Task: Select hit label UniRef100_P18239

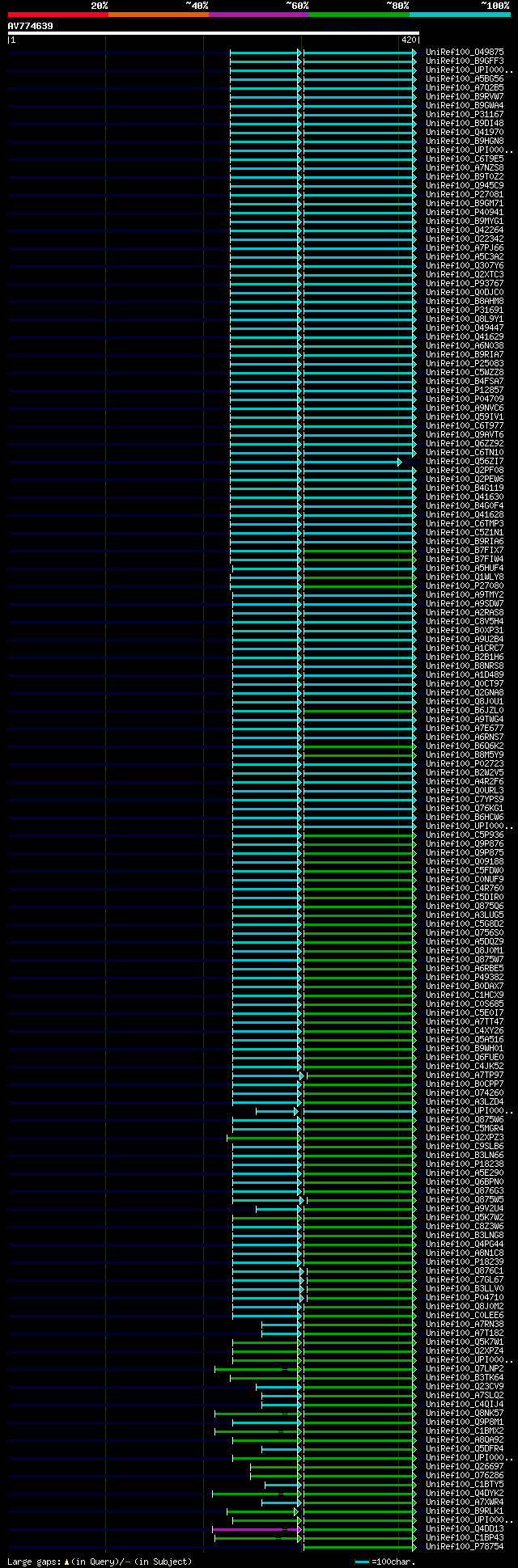Action: tap(465, 1262)
